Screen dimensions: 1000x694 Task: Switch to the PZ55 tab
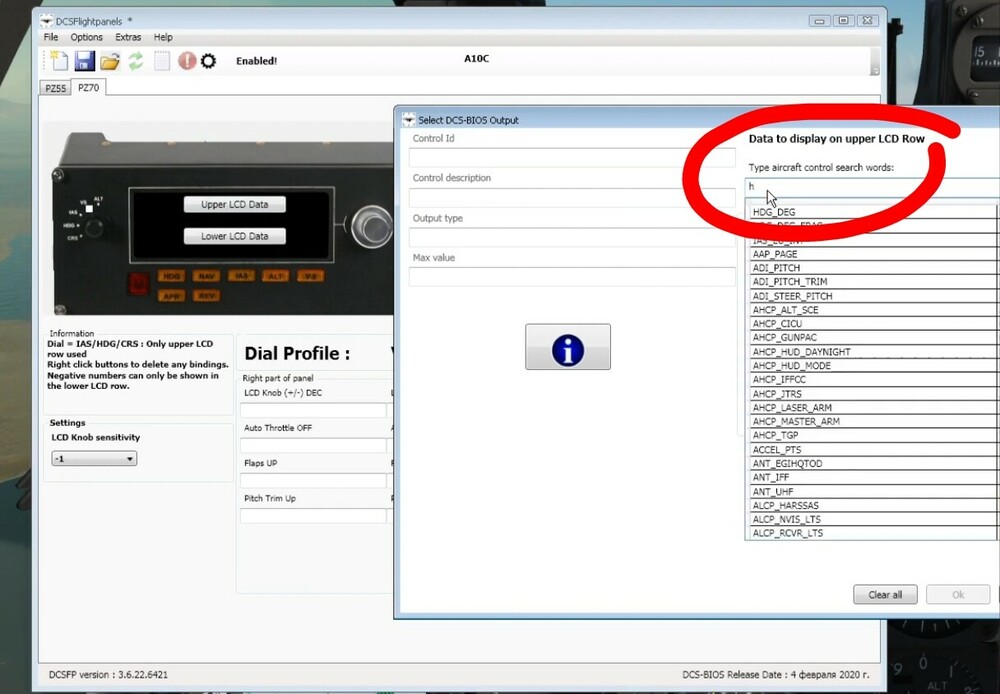click(x=55, y=88)
